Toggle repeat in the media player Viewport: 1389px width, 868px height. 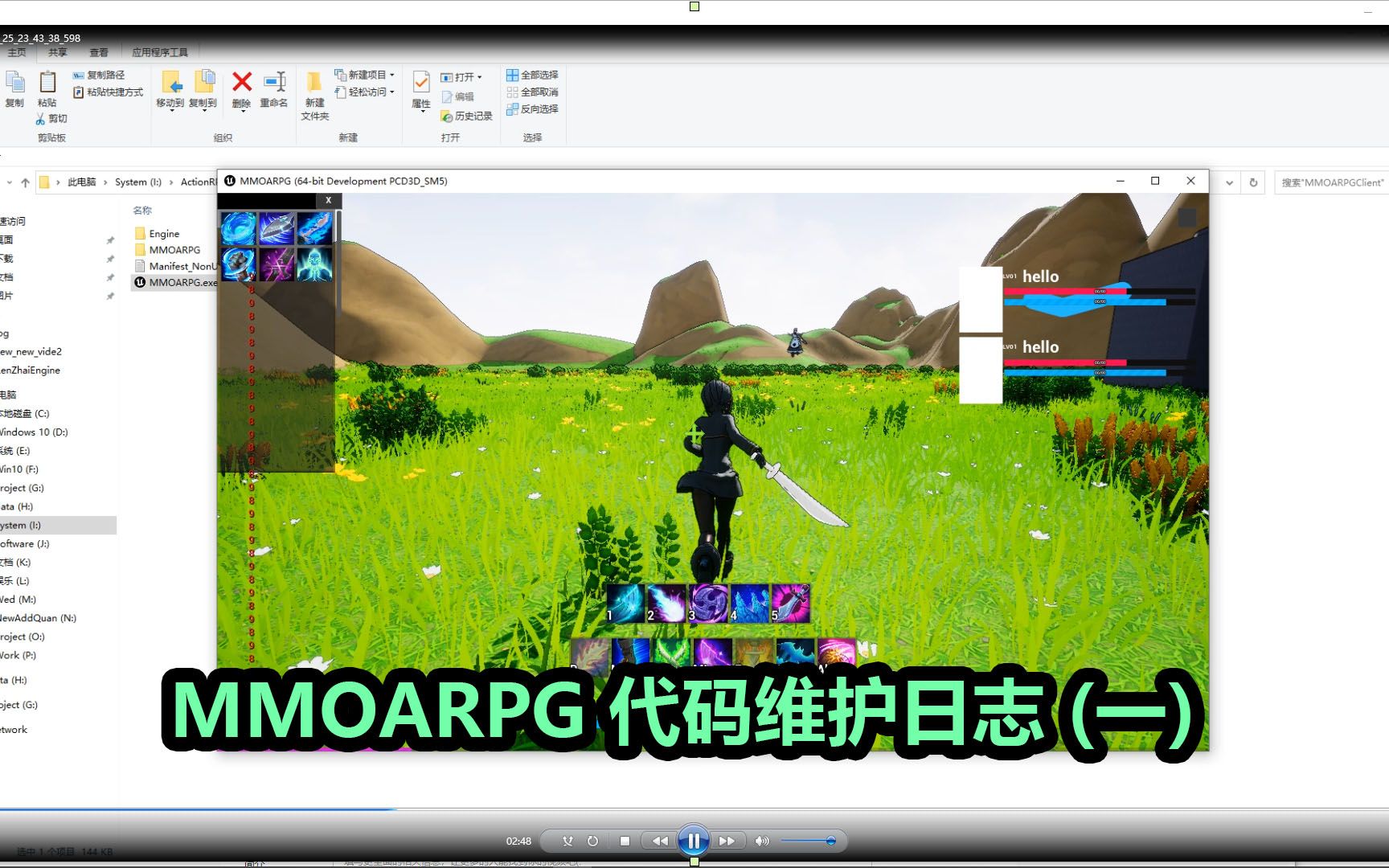tap(592, 841)
